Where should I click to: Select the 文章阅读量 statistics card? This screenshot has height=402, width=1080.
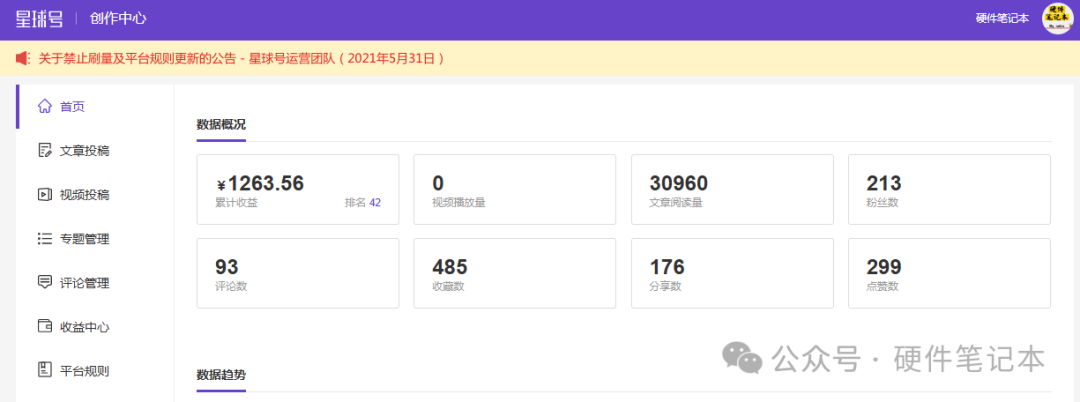[732, 189]
